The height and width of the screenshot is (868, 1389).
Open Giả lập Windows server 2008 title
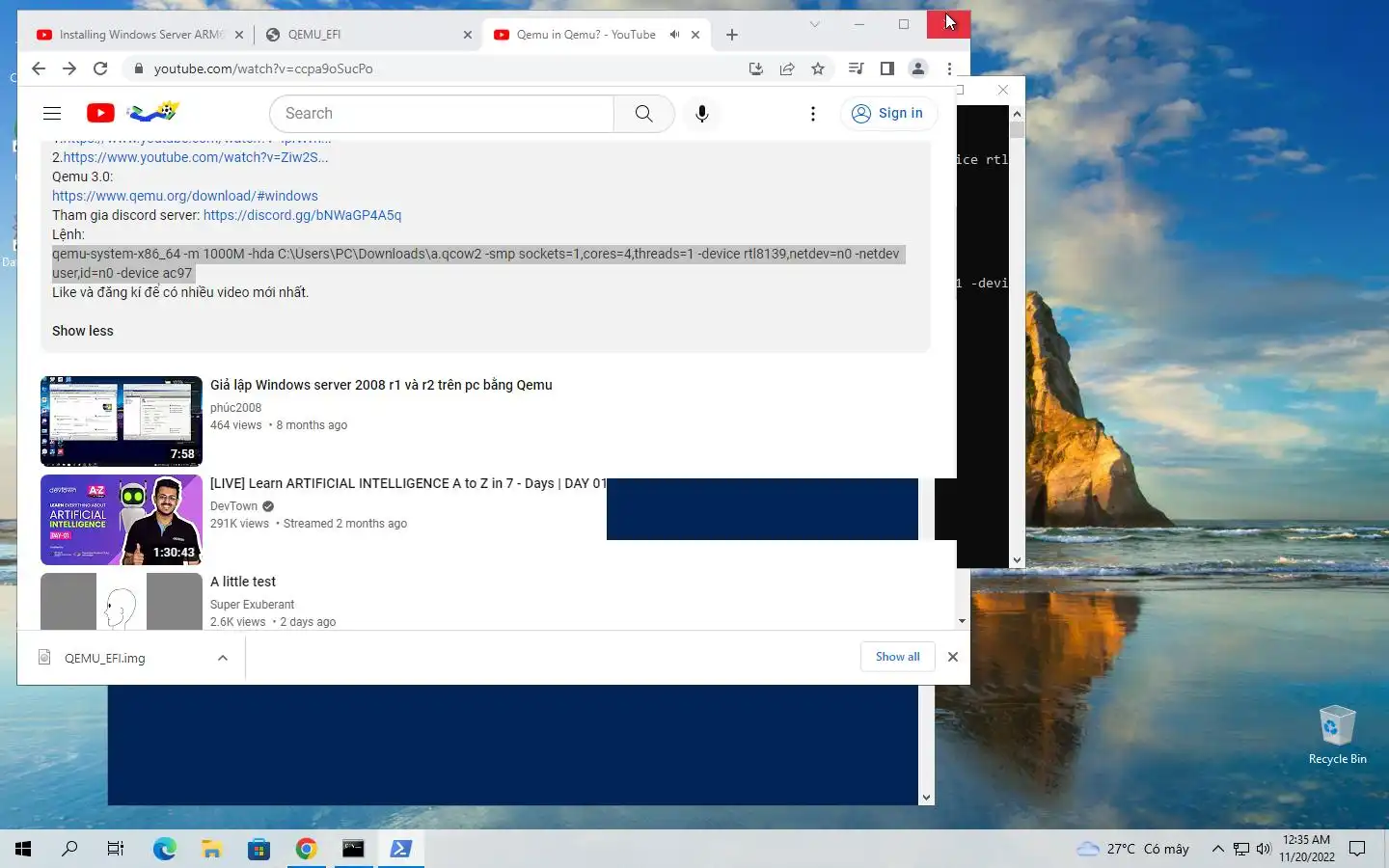pos(381,385)
